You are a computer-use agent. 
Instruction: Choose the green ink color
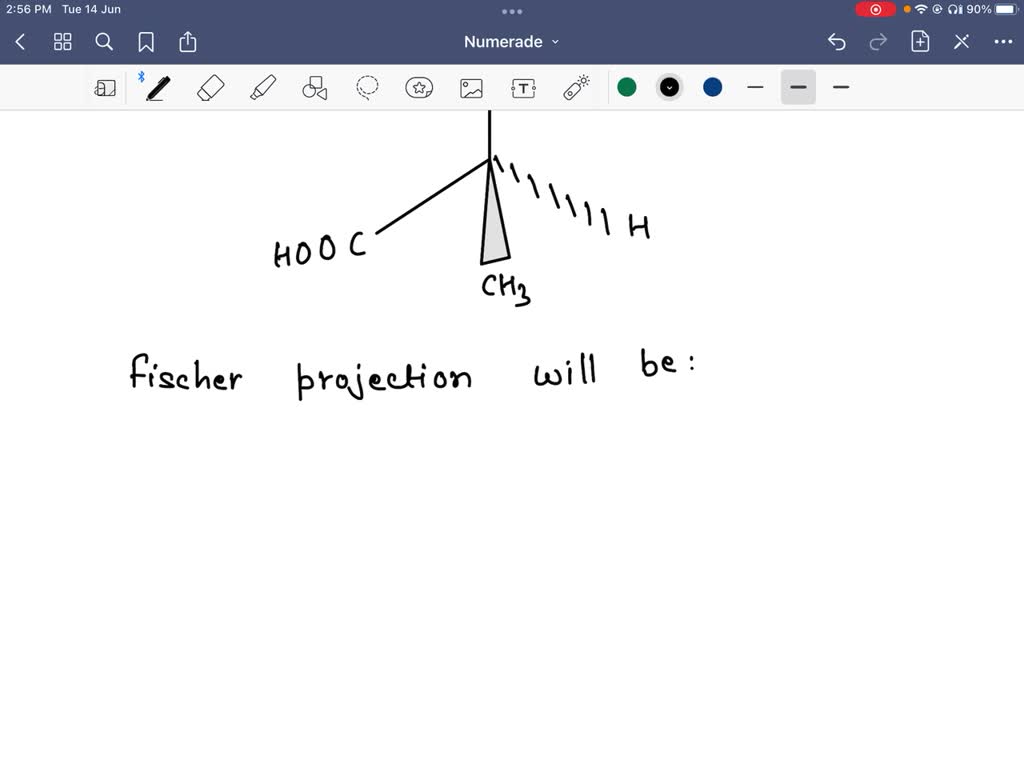tap(627, 87)
